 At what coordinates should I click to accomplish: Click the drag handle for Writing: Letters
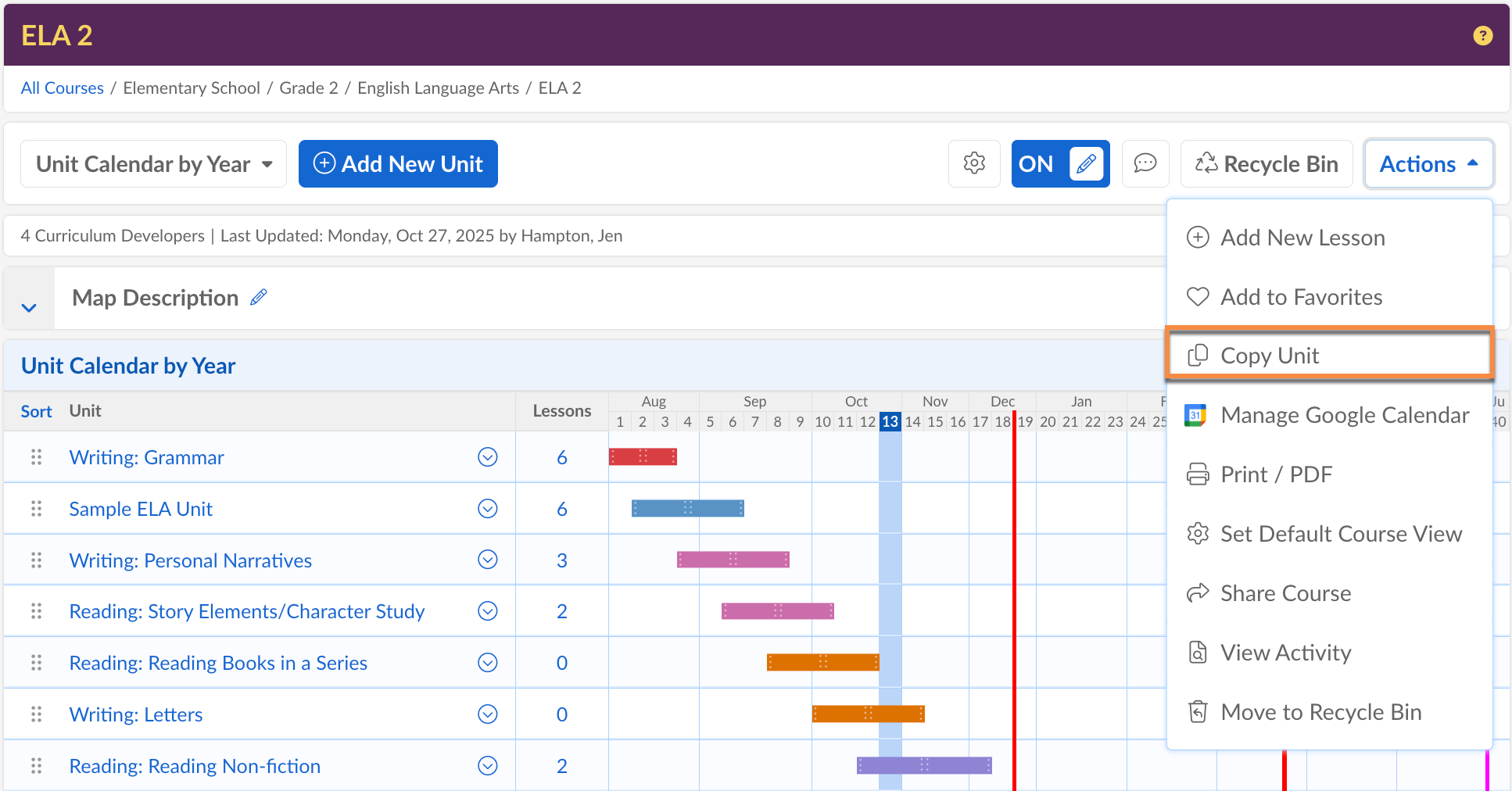pyautogui.click(x=36, y=714)
